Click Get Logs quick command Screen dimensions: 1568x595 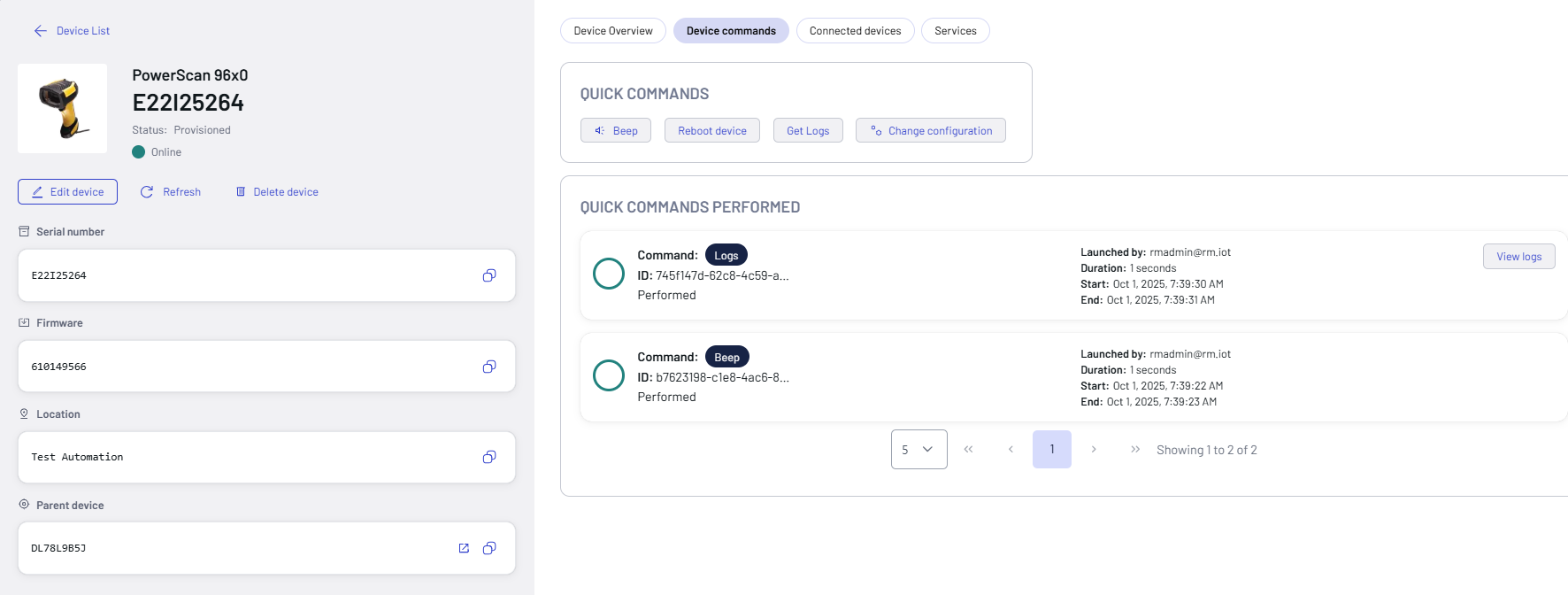[808, 130]
